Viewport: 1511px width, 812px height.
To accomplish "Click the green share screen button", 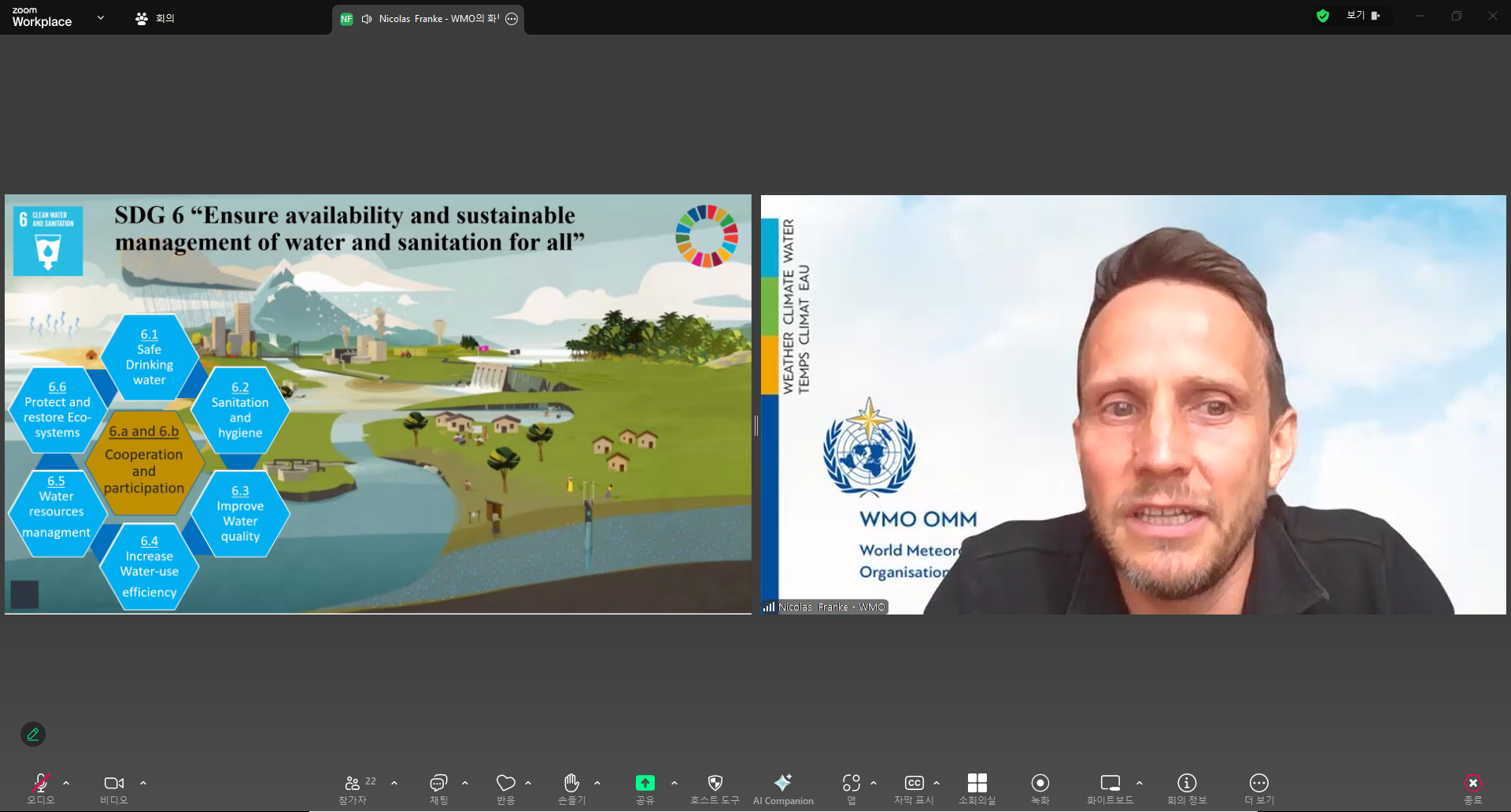I will pos(645,783).
